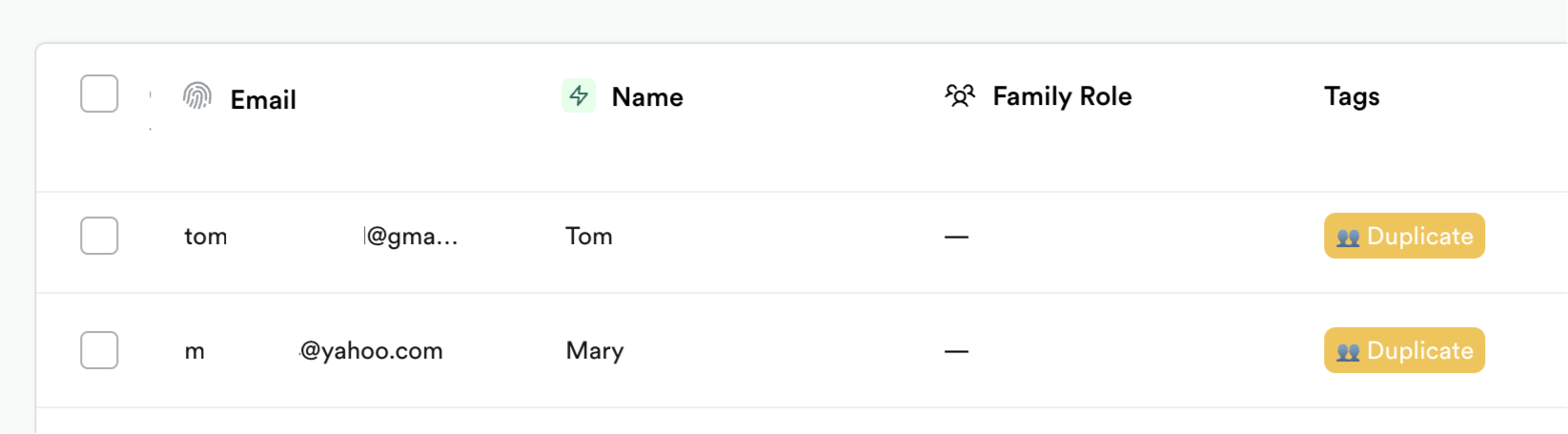1568x434 pixels.
Task: Sort by the Email column header
Action: 263,99
